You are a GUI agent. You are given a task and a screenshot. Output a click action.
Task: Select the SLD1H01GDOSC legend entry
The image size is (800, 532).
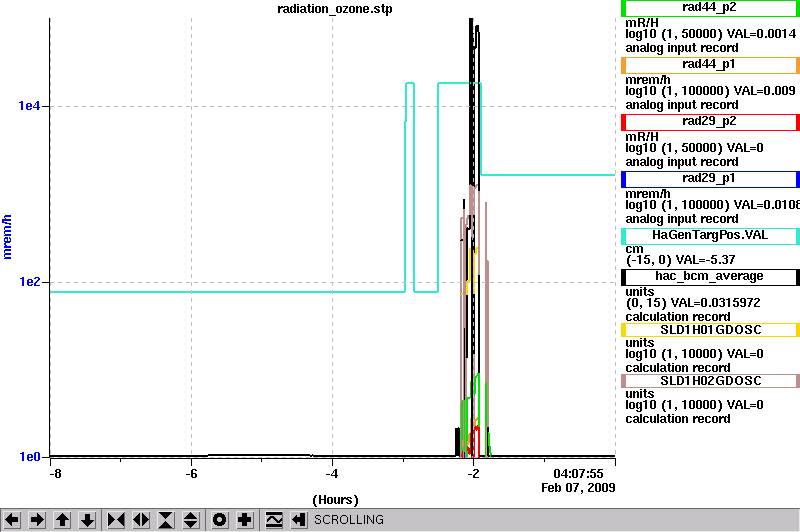pyautogui.click(x=710, y=330)
